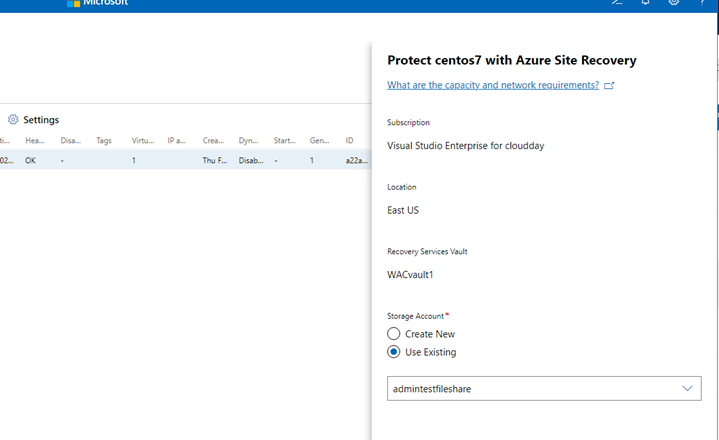
Task: Open the capacity and network requirements link
Action: tap(493, 85)
